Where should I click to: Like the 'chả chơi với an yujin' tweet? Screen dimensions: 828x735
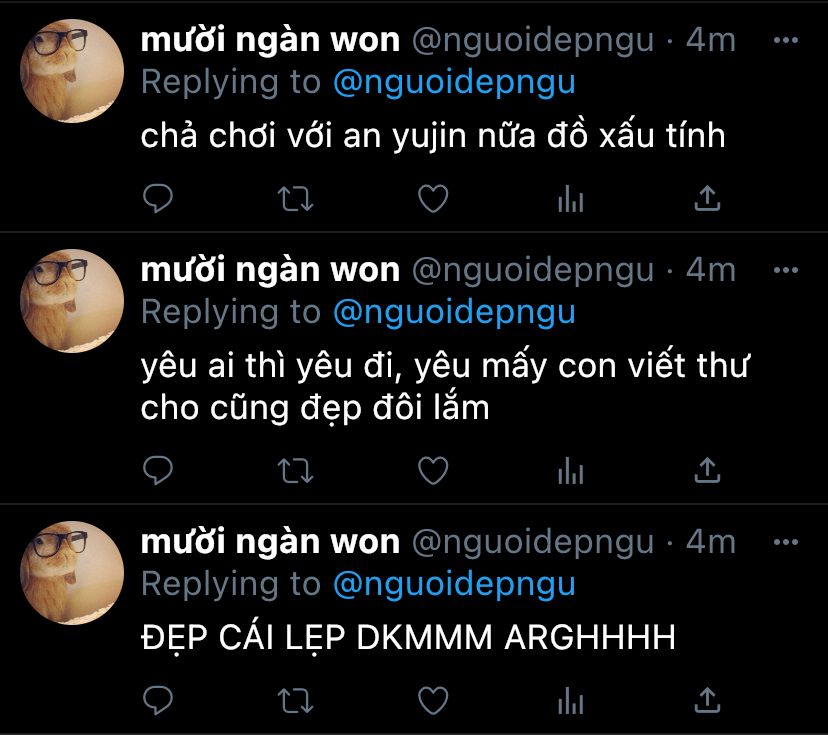[433, 199]
